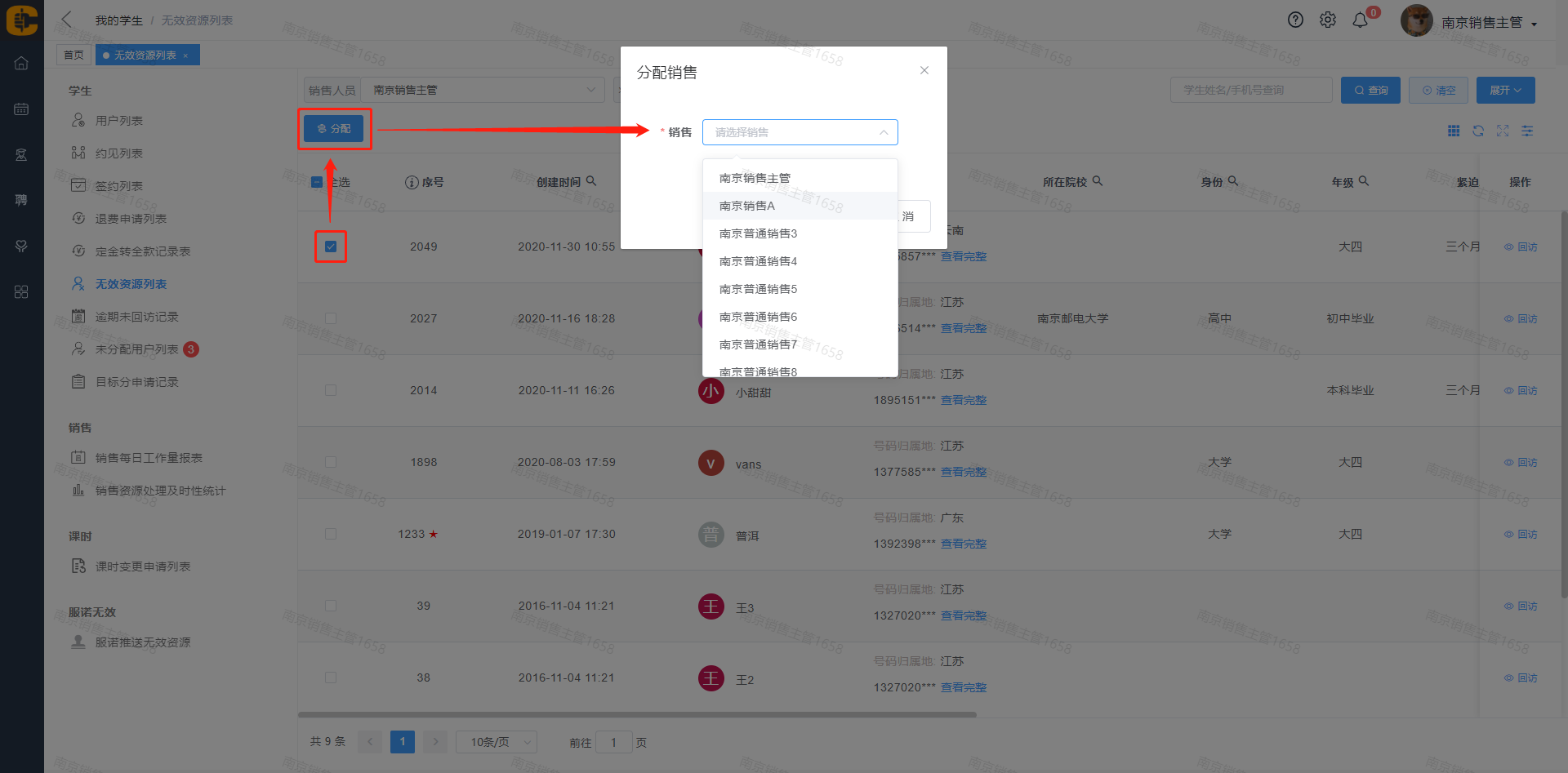The image size is (1568, 773).
Task: Toggle fullscreen table view icon
Action: 1503,131
